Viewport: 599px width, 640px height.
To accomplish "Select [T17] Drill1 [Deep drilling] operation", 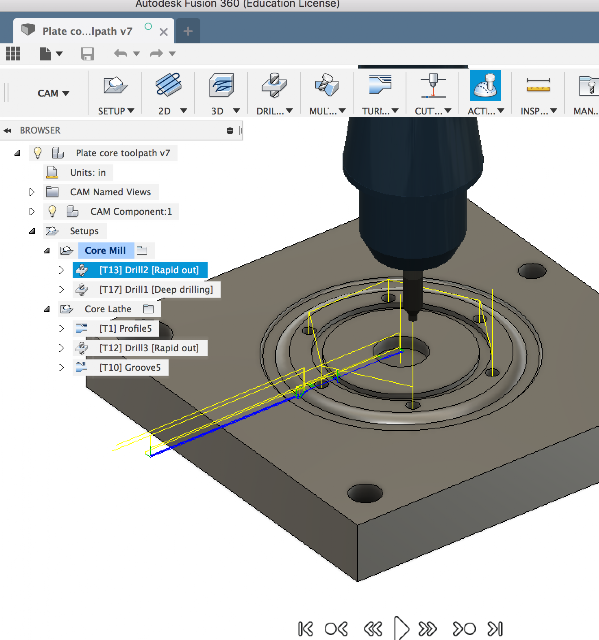I will point(156,290).
